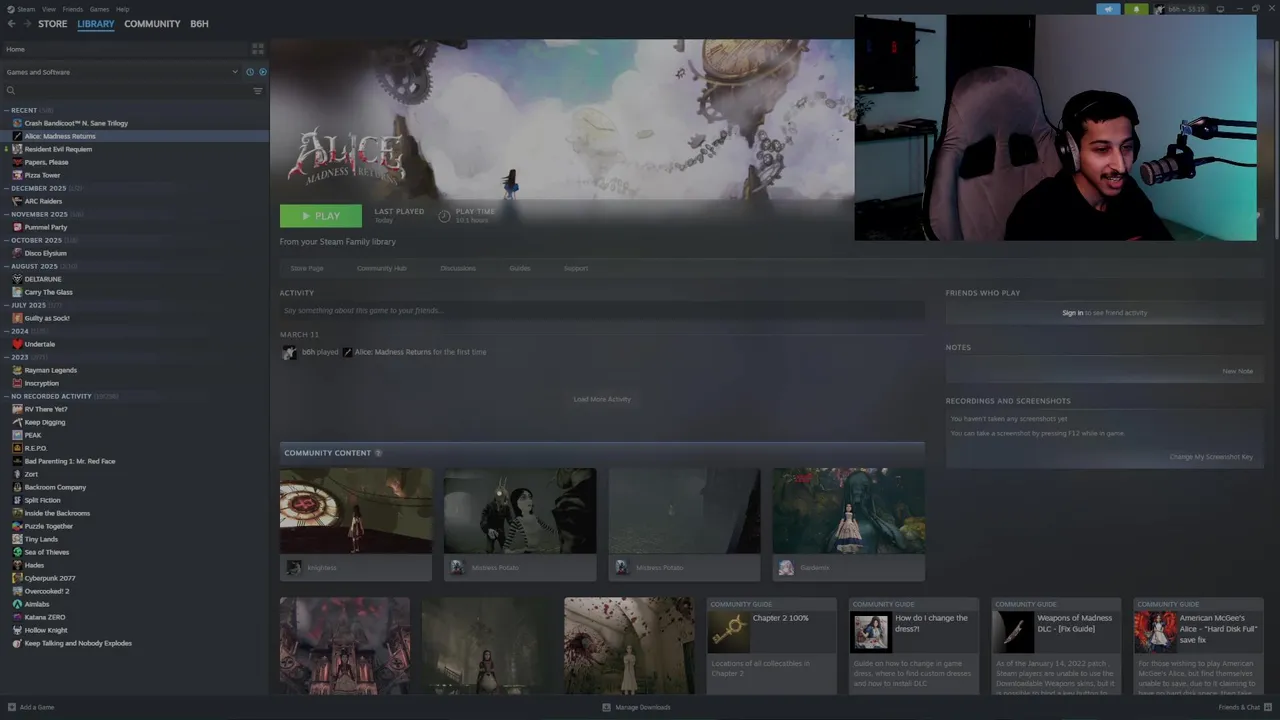Select the Rayman Legends game icon

point(17,370)
